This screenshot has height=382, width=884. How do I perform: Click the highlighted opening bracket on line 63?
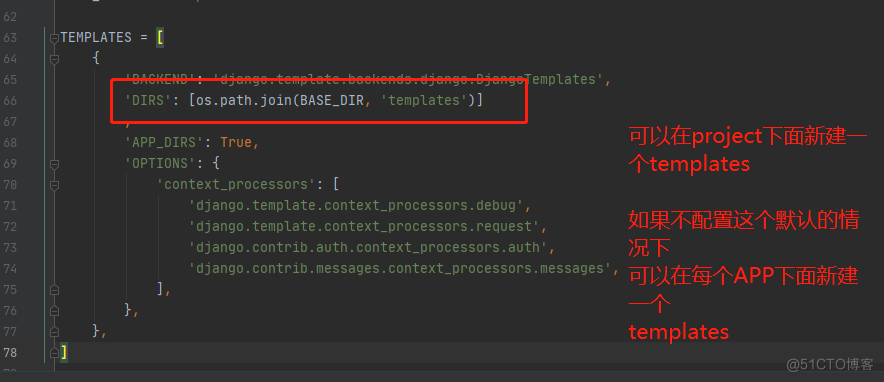coord(160,38)
